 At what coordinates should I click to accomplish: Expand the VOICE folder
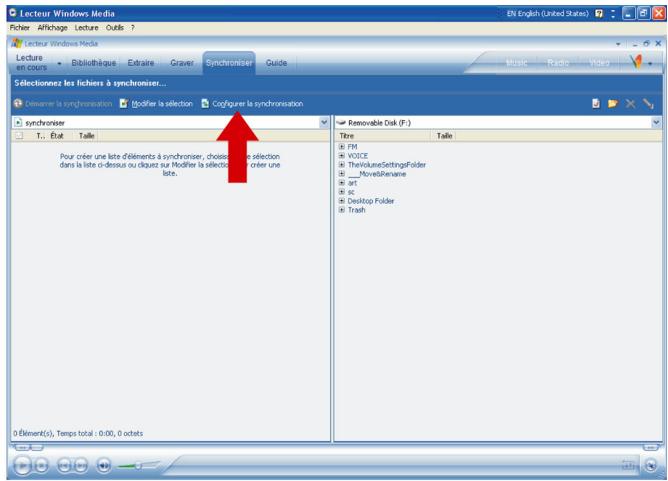tap(342, 156)
